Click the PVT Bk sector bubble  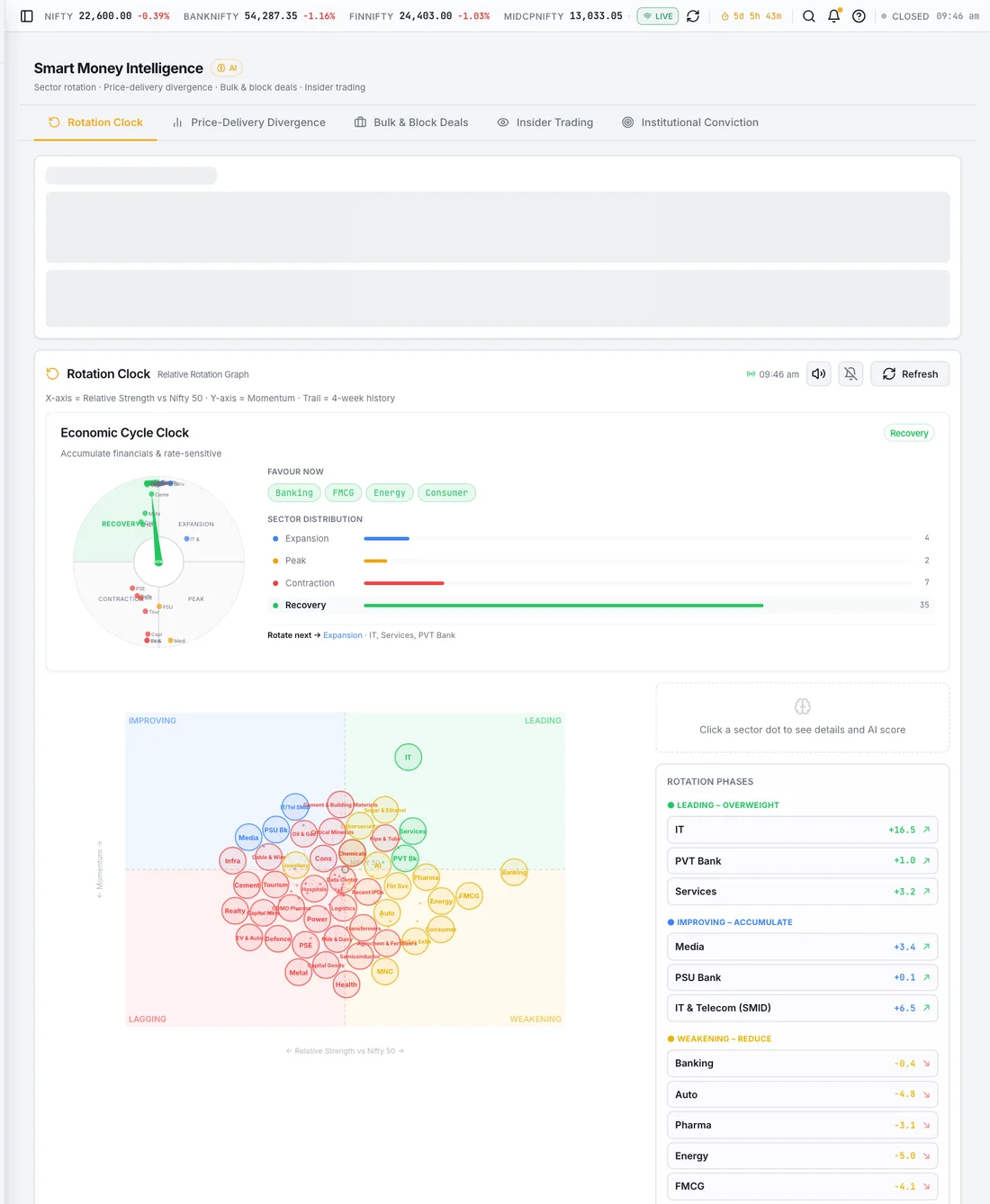click(x=405, y=858)
